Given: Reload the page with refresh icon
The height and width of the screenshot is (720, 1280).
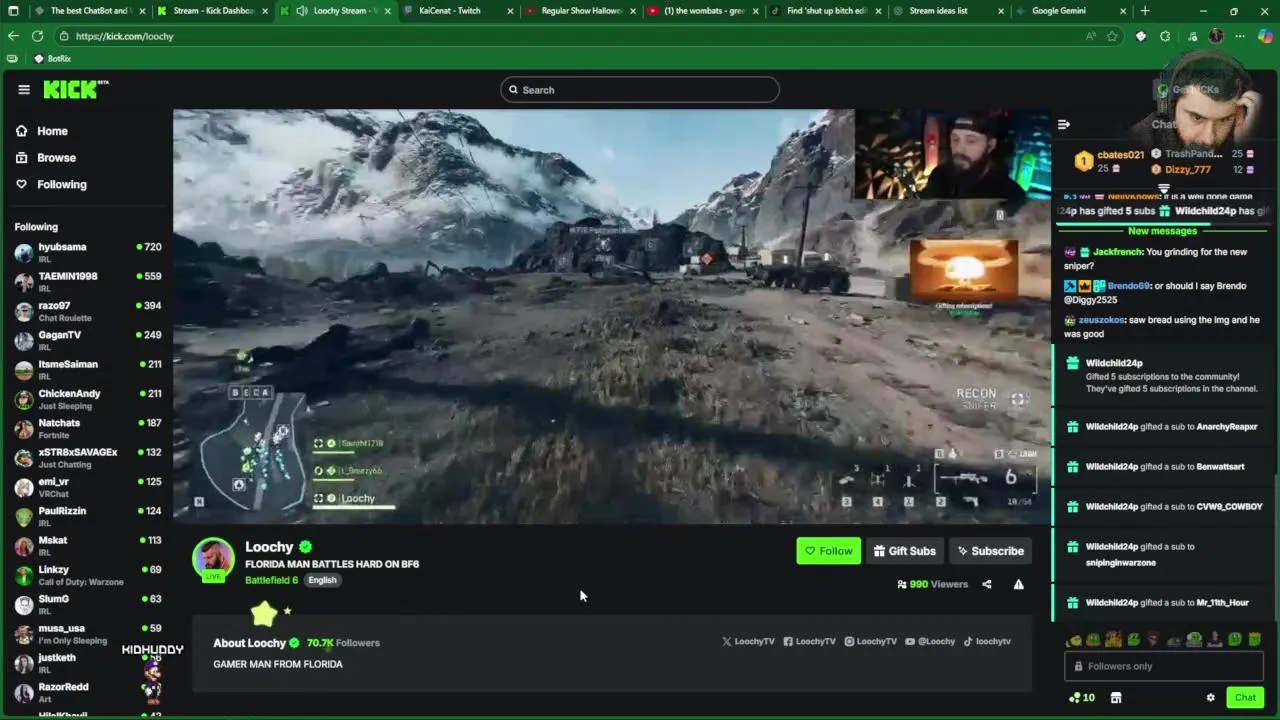Looking at the screenshot, I should [x=37, y=36].
